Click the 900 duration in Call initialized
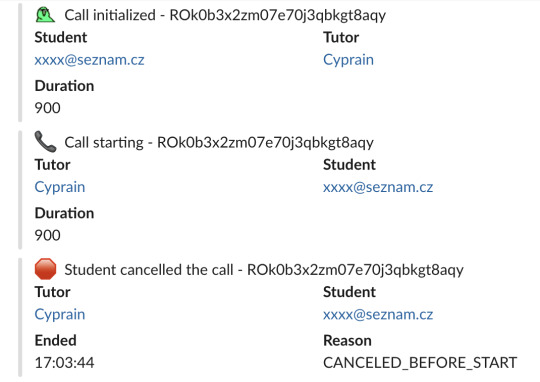This screenshot has width=540, height=382. point(48,108)
